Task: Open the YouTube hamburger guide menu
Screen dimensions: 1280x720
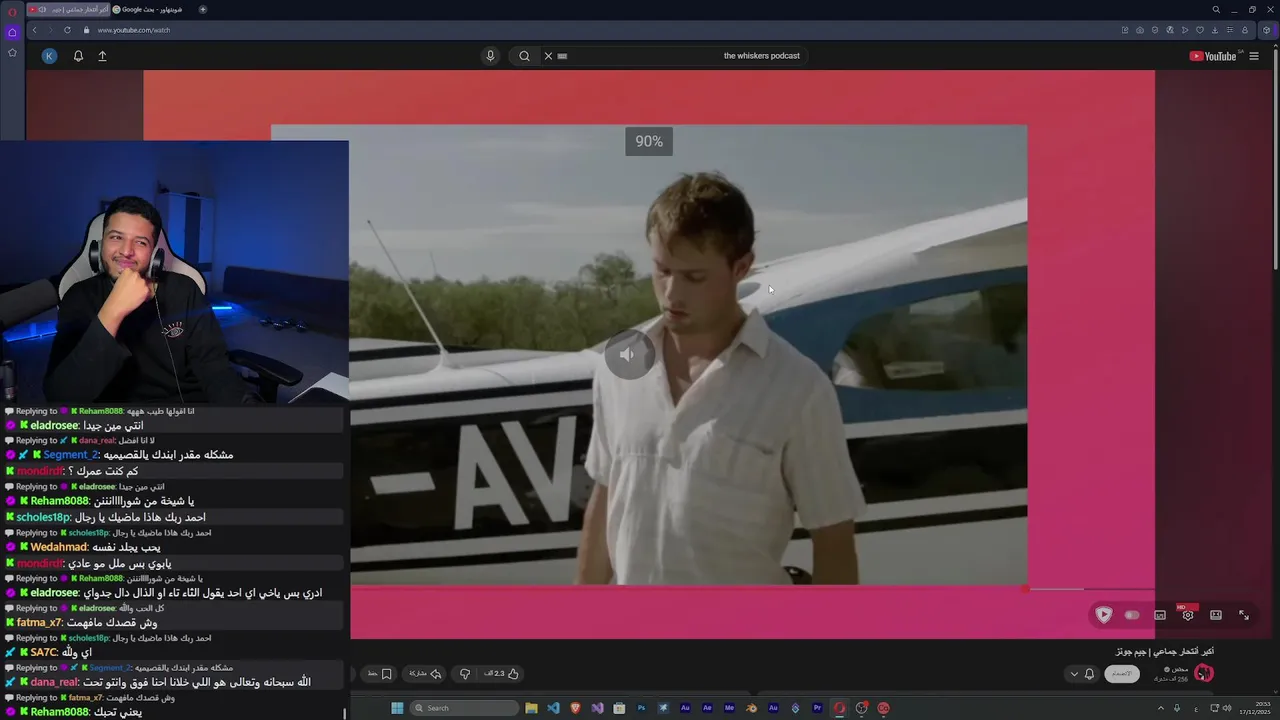Action: tap(1254, 56)
